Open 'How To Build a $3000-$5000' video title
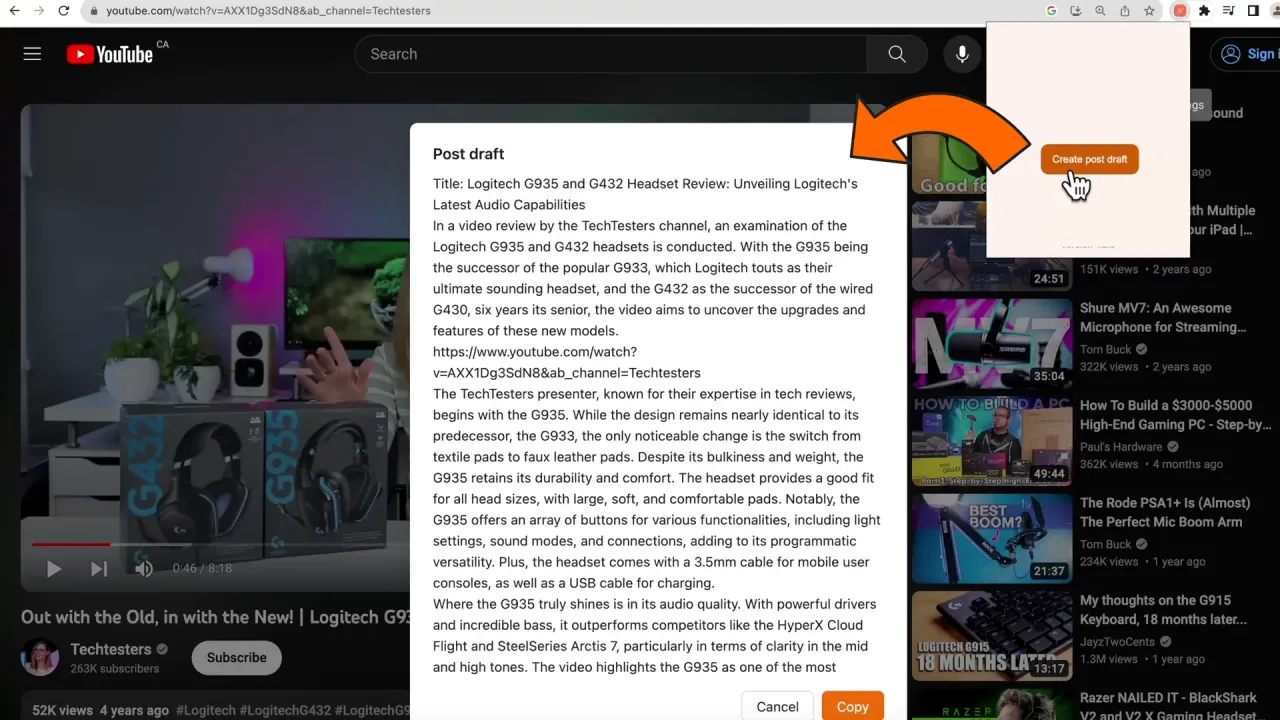 [x=1175, y=415]
